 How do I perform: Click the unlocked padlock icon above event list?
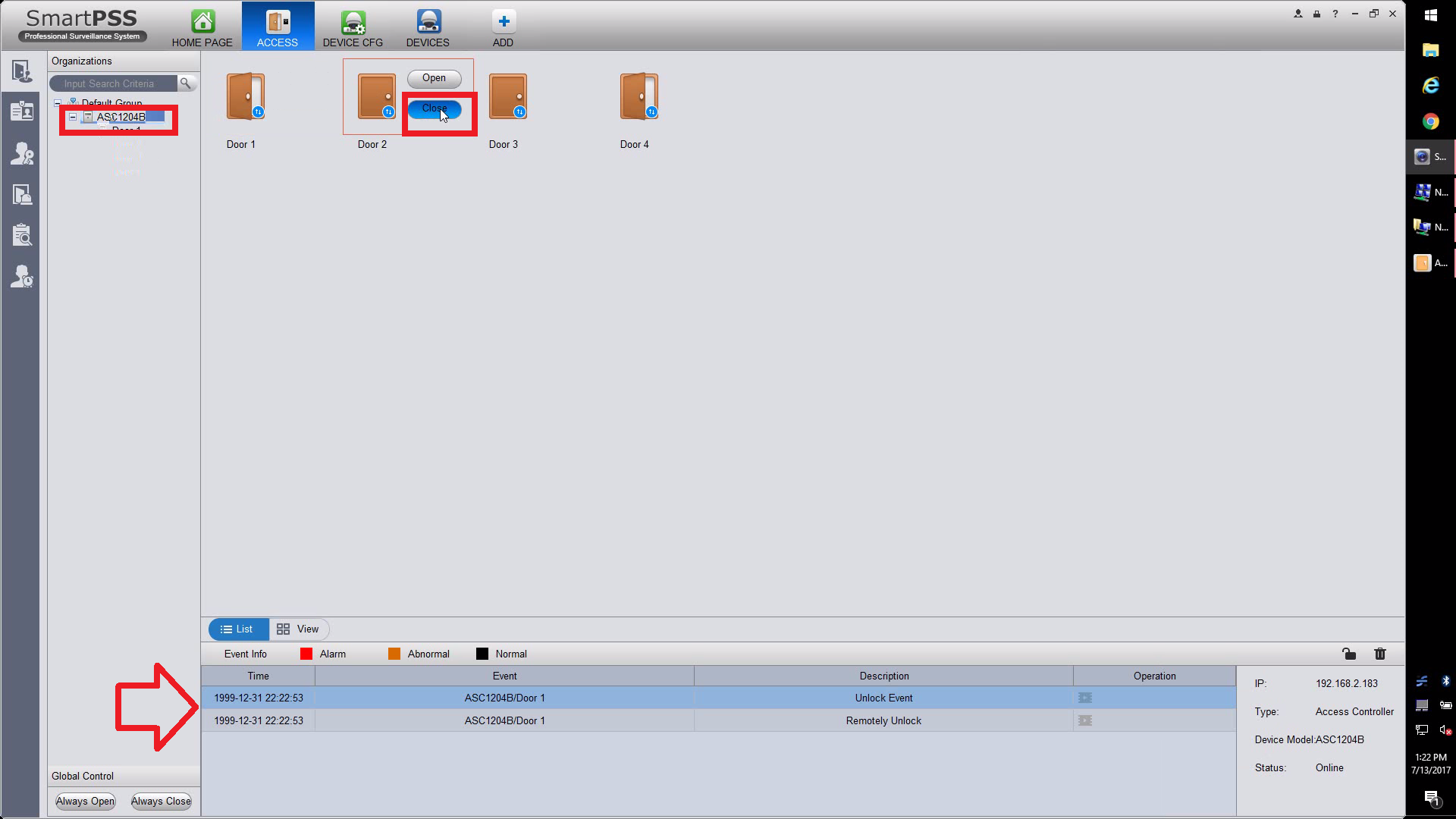click(1348, 654)
